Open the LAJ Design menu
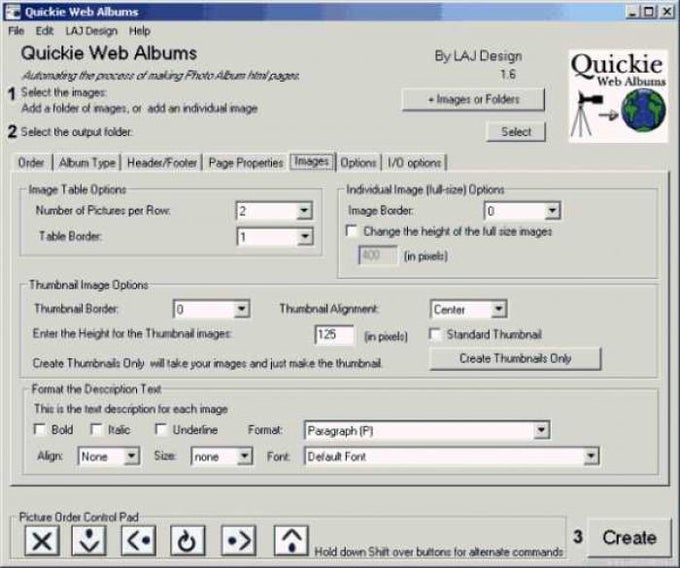The height and width of the screenshot is (568, 680). (x=92, y=31)
